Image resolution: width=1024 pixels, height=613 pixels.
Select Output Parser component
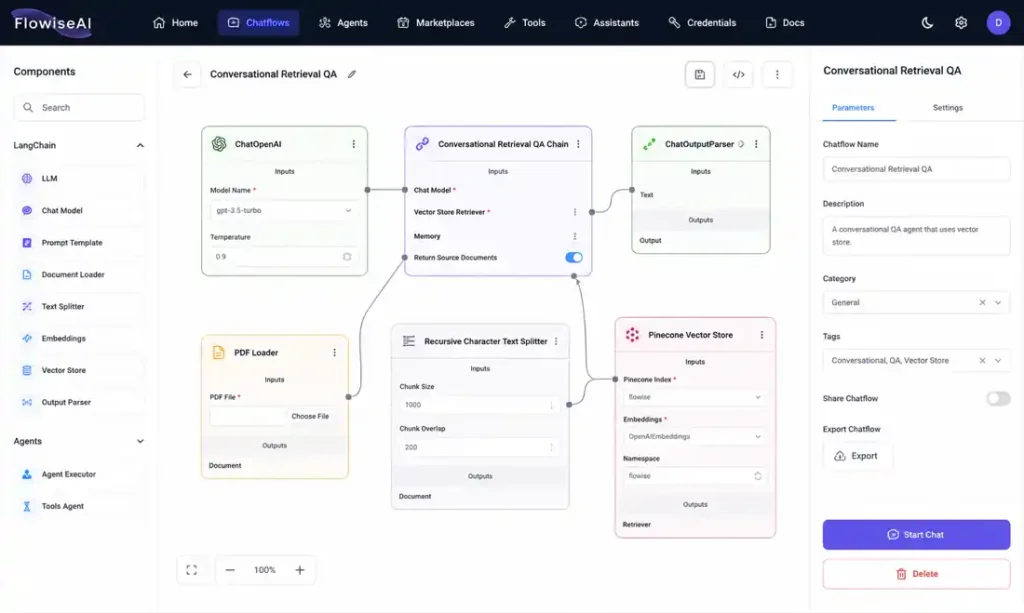click(x=79, y=402)
